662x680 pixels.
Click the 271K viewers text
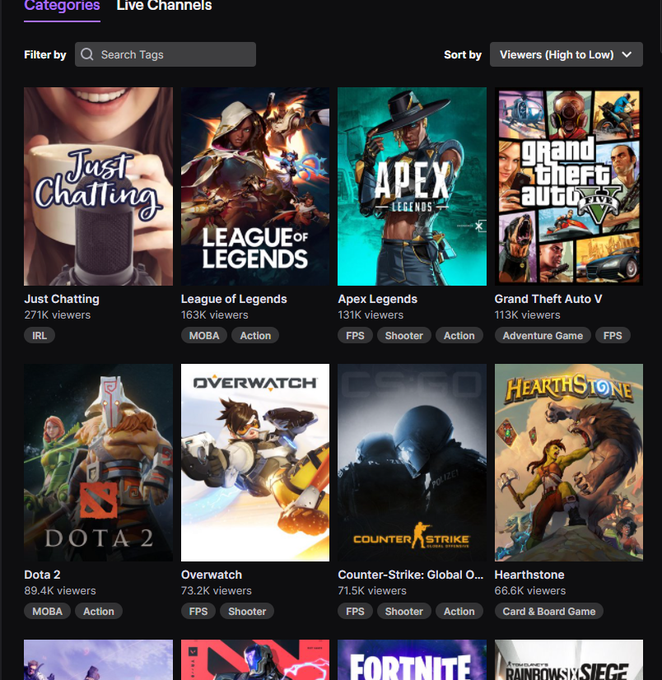pyautogui.click(x=57, y=315)
